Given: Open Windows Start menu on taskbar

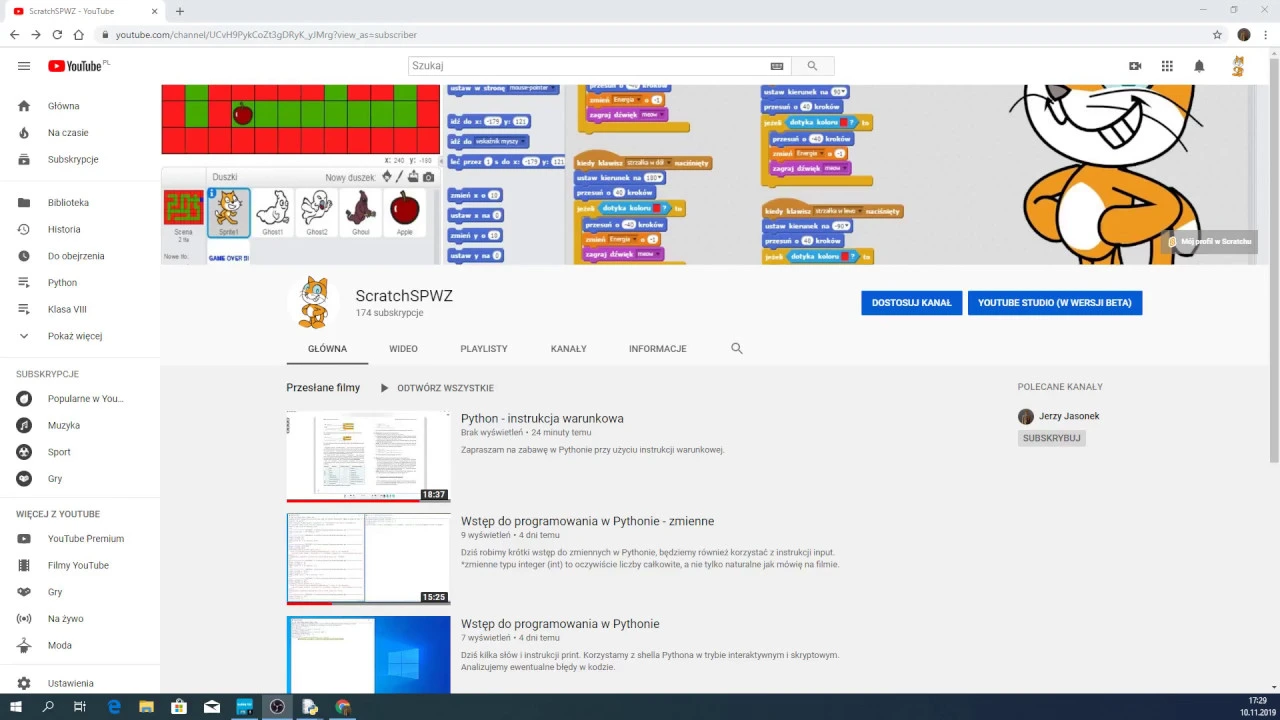Looking at the screenshot, I should [16, 707].
